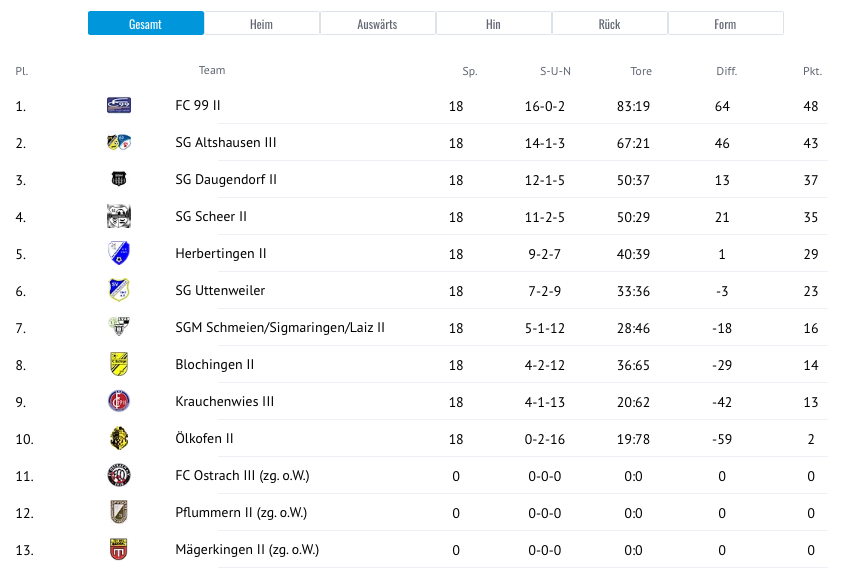Click the SG Uttenweiler team crest
Viewport: 849px width, 583px height.
point(118,290)
